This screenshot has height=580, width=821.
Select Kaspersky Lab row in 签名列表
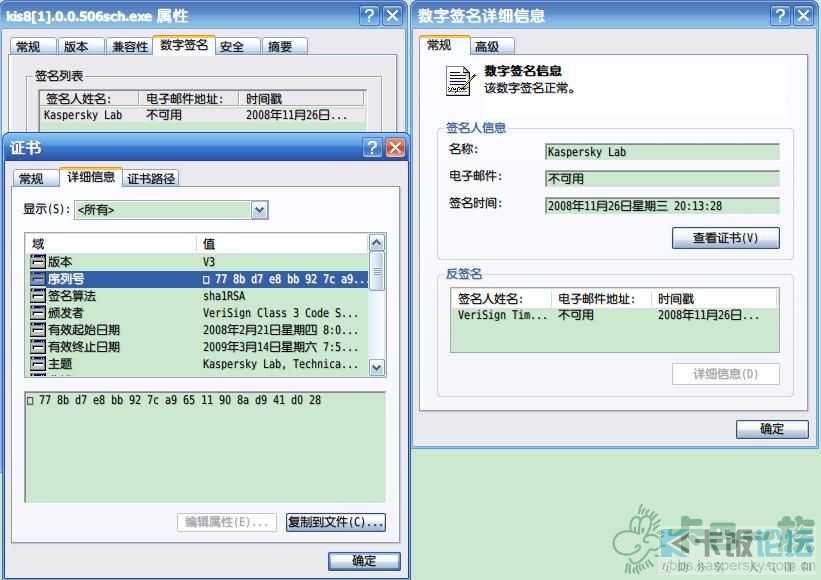point(203,115)
